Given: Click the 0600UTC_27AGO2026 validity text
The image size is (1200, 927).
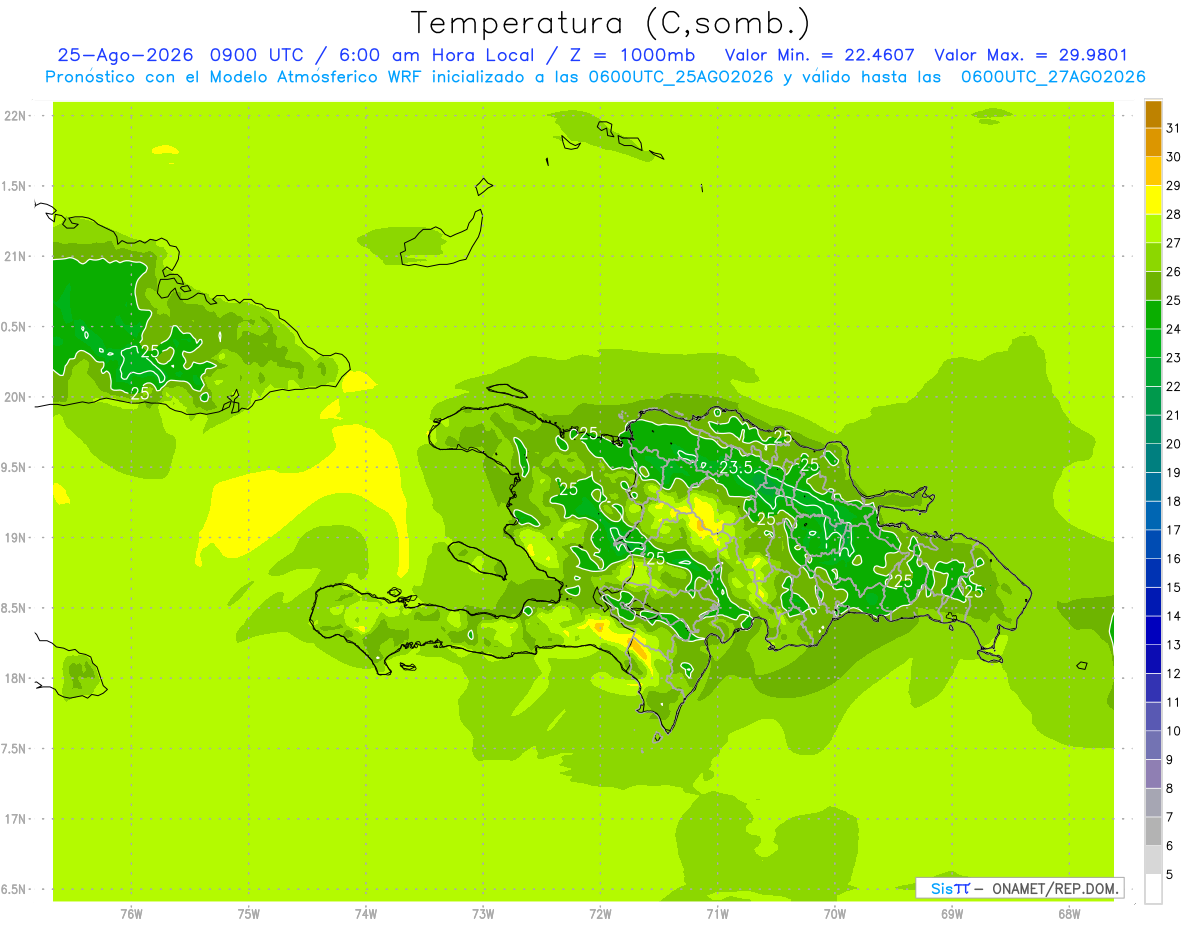Looking at the screenshot, I should (x=1053, y=77).
